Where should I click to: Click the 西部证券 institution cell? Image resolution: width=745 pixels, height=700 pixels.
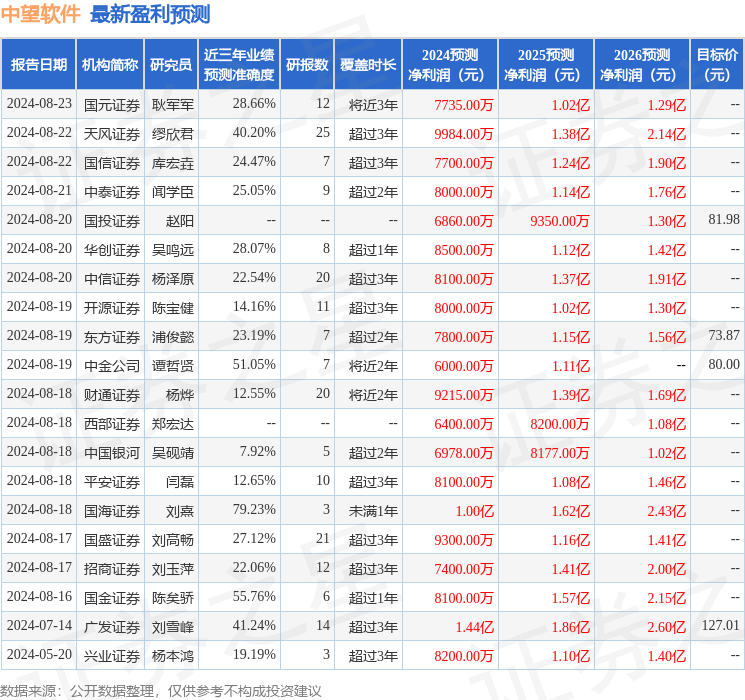click(112, 424)
